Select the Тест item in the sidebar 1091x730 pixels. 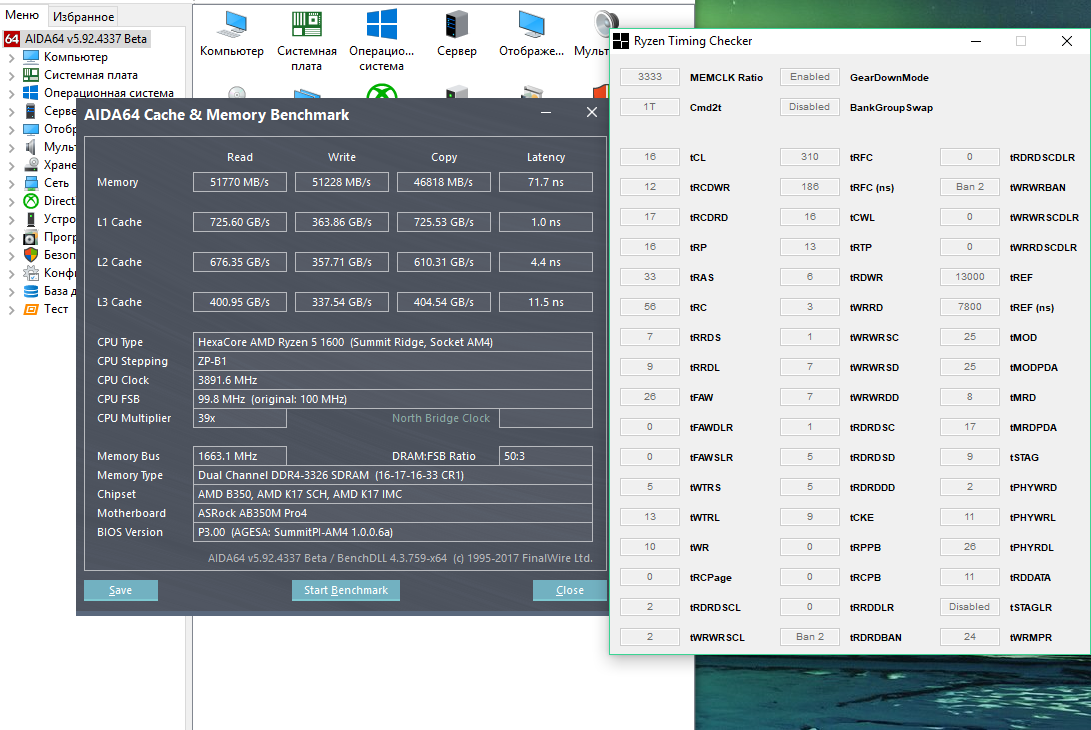pos(56,309)
